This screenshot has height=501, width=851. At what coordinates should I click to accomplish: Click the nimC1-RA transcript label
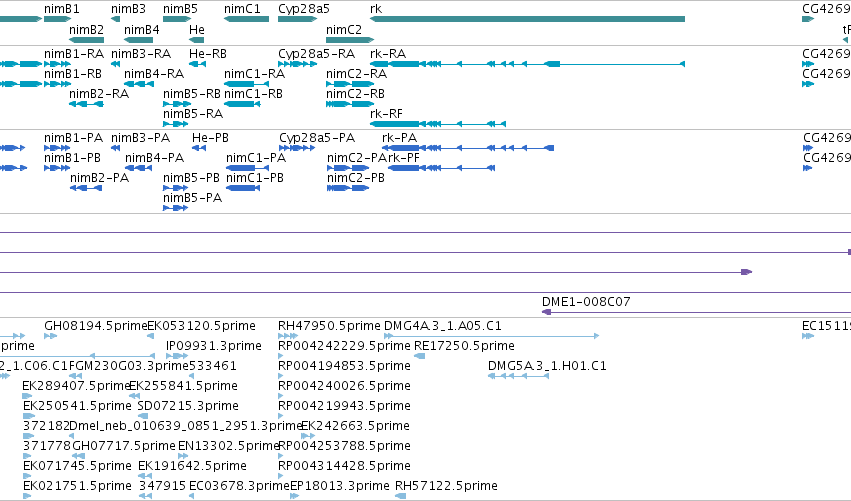tap(255, 74)
